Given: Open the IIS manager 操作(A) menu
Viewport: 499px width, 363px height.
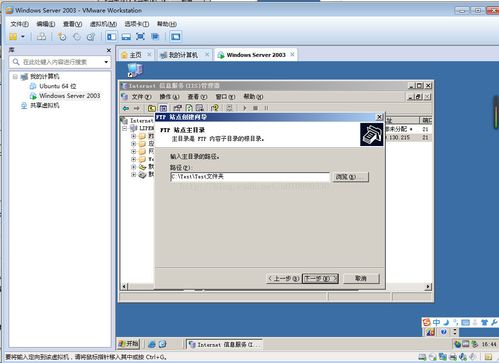Looking at the screenshot, I should (x=169, y=97).
